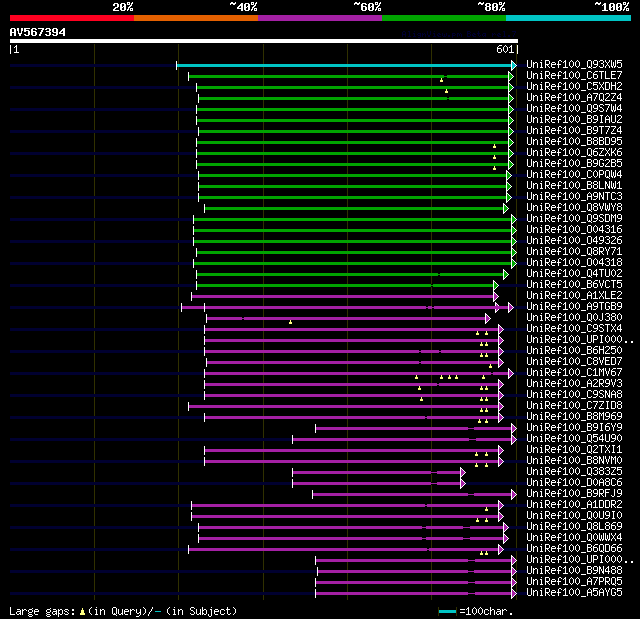Click UniRef100_Q6ZXK6 entry
This screenshot has height=619, width=640.
[574, 153]
